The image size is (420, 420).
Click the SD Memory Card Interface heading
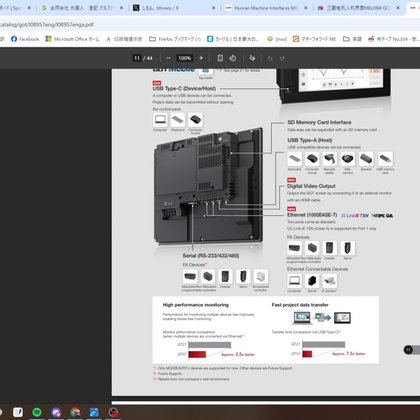click(319, 122)
